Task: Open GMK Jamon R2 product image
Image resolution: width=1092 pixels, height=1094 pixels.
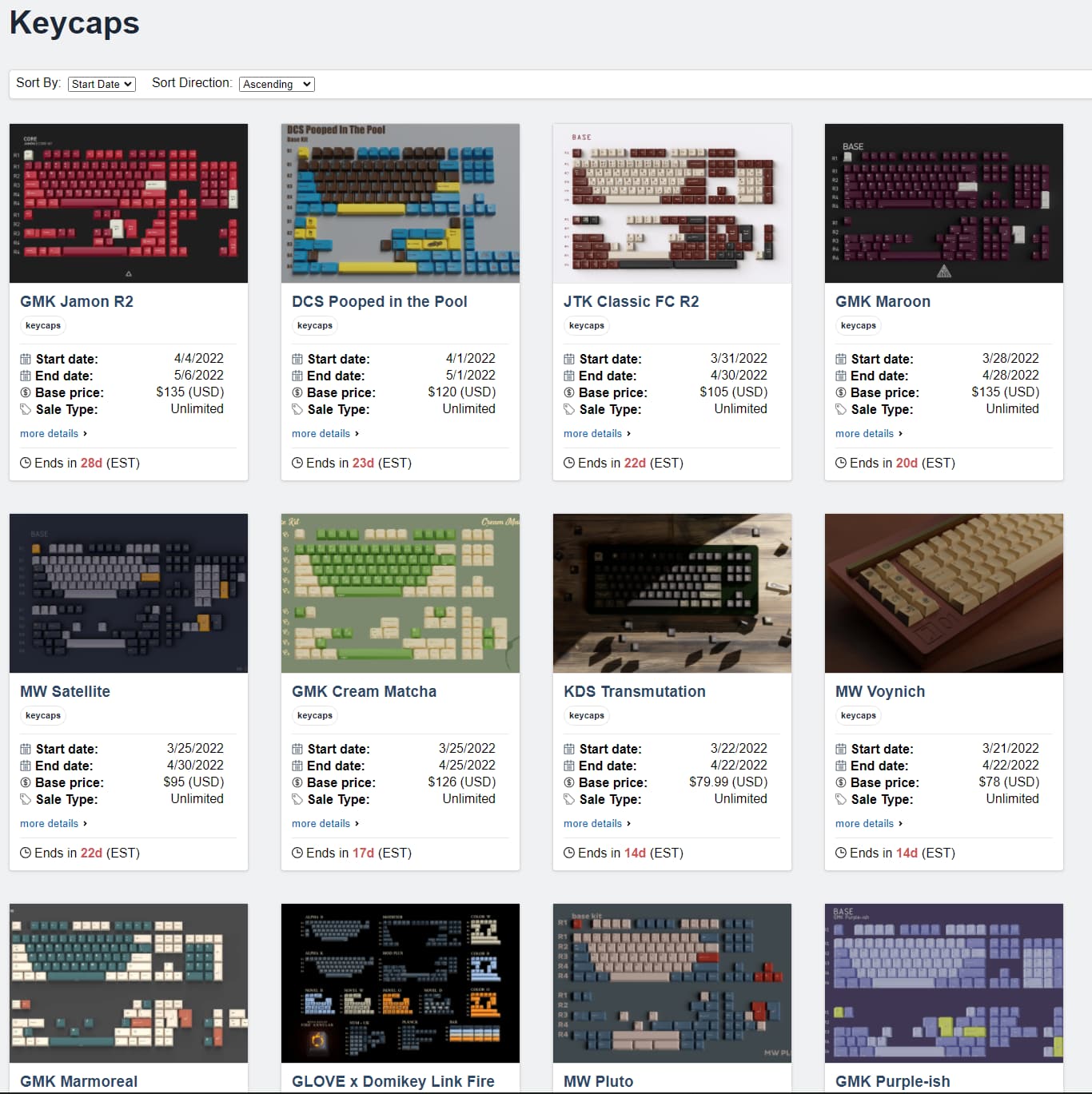Action: point(129,203)
